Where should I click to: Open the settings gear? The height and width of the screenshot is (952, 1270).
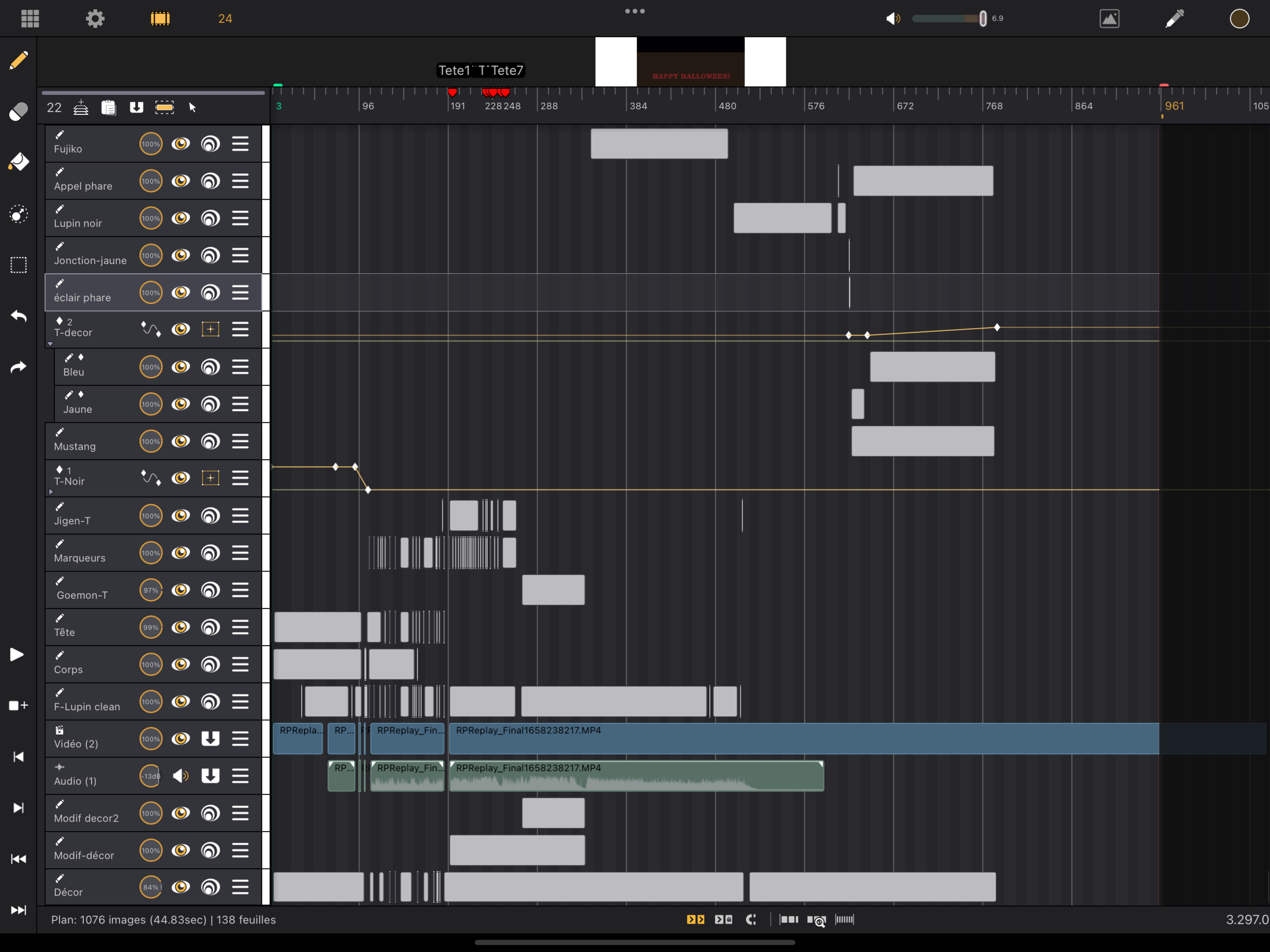[x=96, y=18]
